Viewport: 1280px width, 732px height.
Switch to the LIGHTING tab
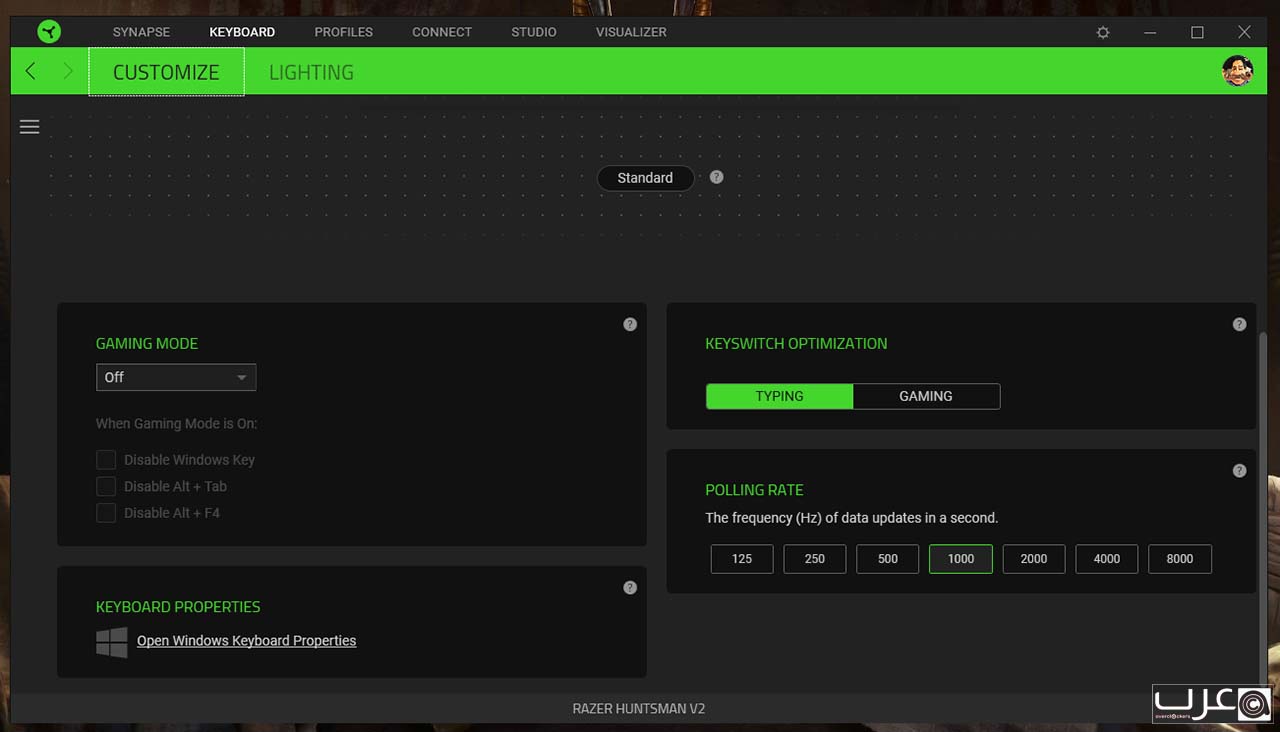click(x=311, y=72)
